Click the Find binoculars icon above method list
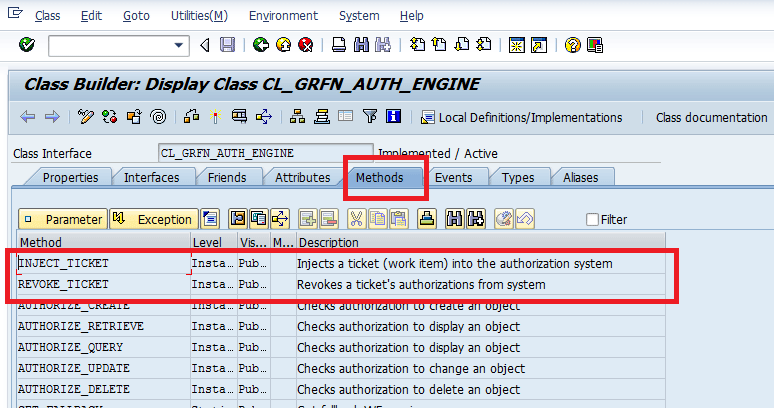 point(455,219)
